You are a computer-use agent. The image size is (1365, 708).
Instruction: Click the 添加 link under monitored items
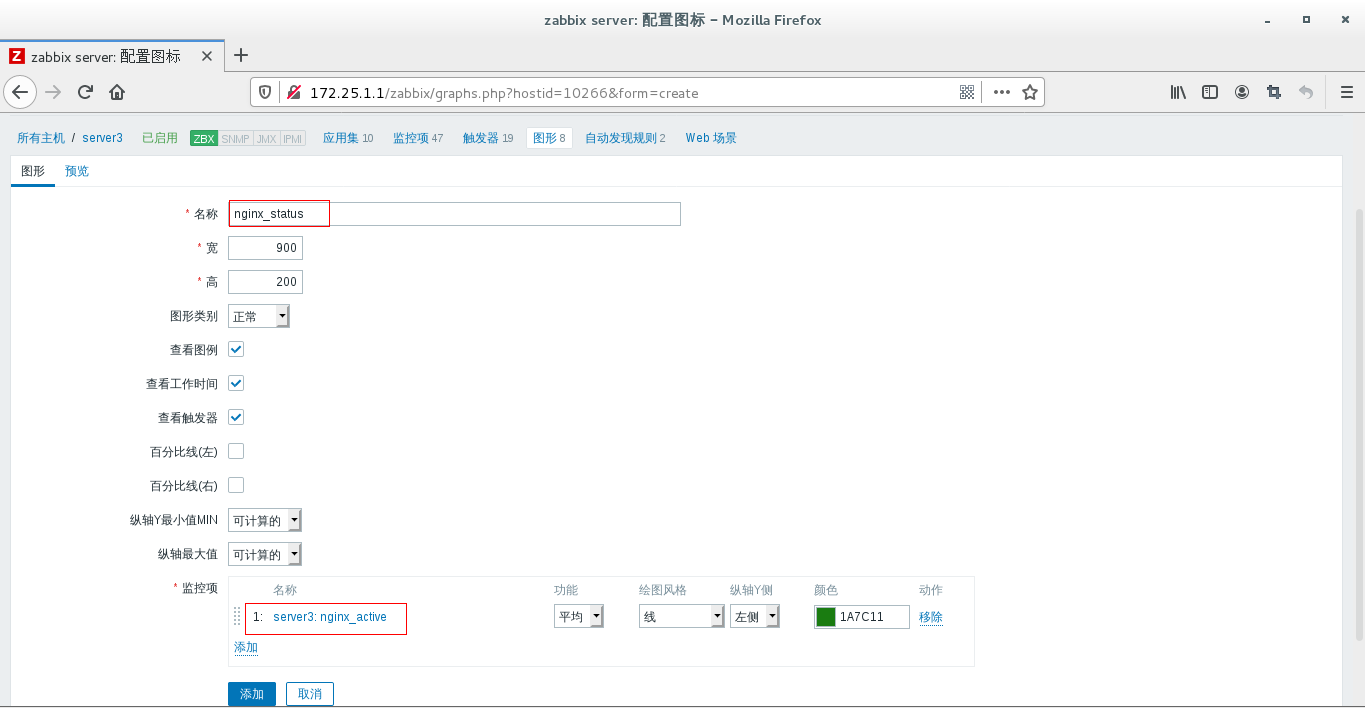[x=246, y=648]
